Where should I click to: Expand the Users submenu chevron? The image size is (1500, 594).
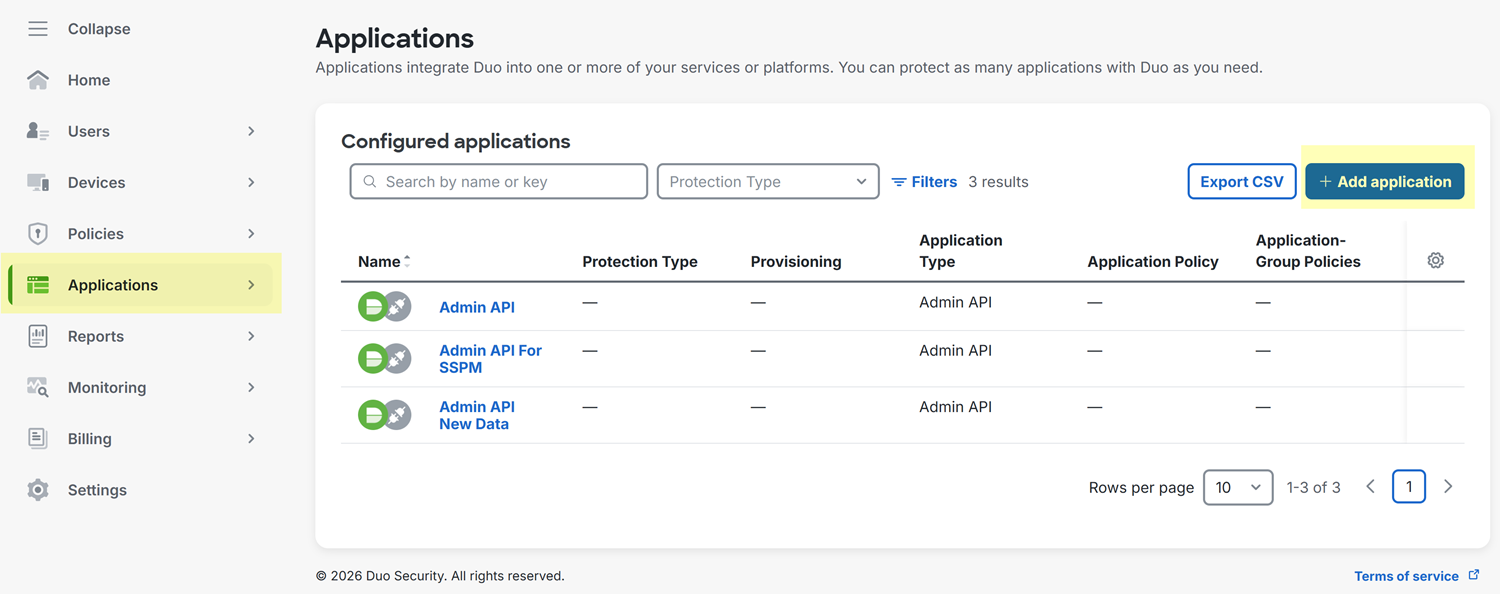(x=251, y=131)
